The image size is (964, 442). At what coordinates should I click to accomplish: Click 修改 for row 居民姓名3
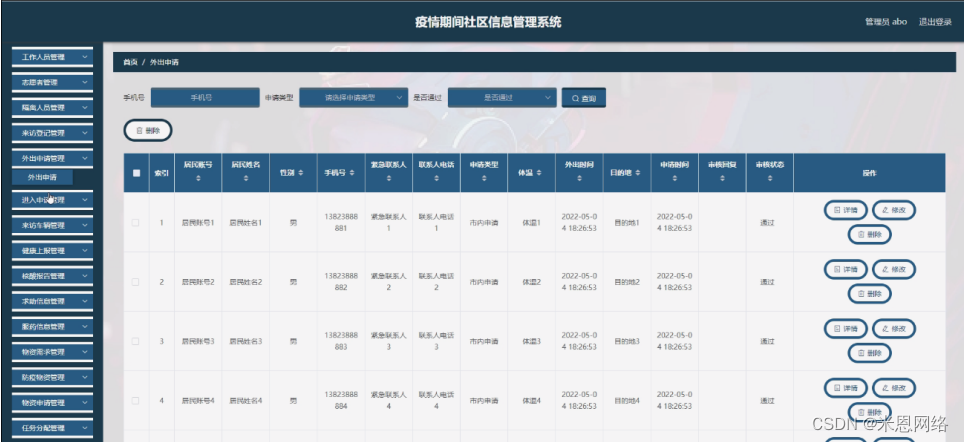click(894, 329)
